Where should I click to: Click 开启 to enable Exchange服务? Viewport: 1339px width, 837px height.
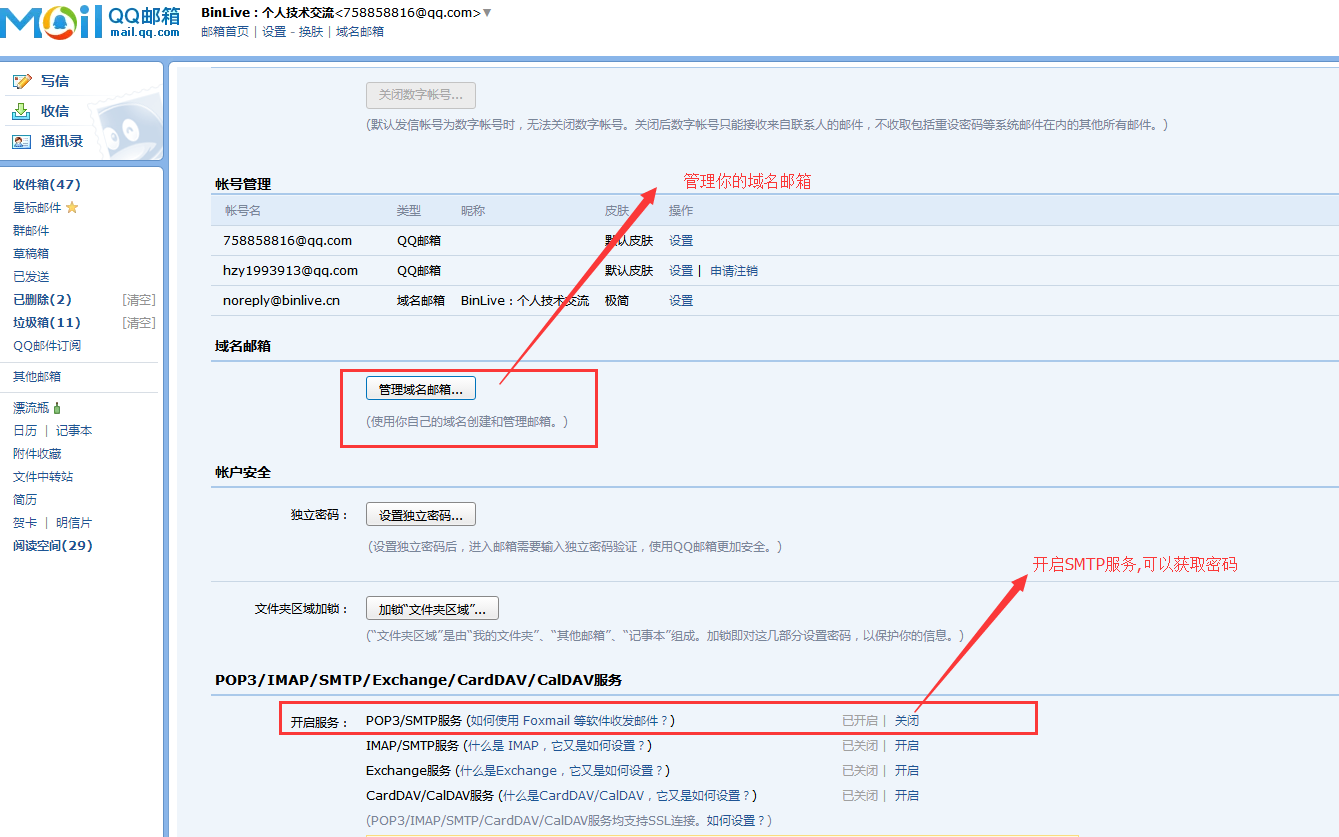[x=907, y=770]
